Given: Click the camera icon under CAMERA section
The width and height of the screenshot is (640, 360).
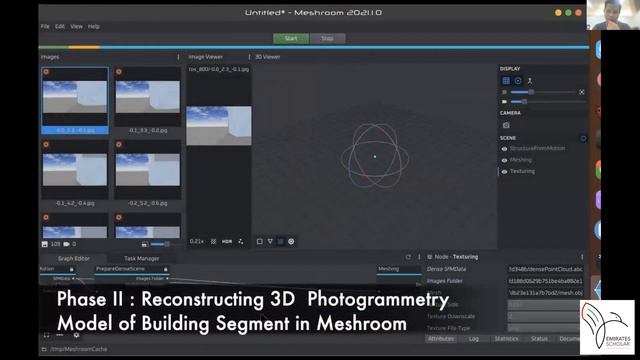Looking at the screenshot, I should click(x=506, y=125).
